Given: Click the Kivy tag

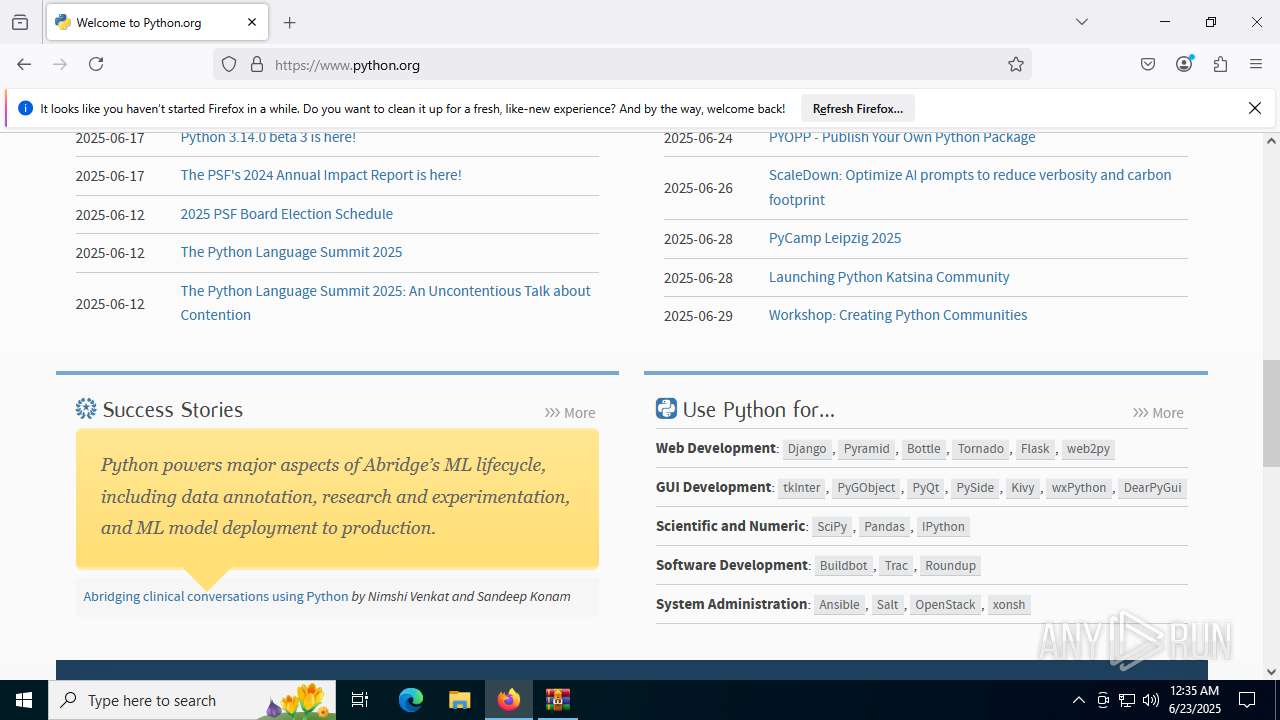Looking at the screenshot, I should (x=1023, y=488).
